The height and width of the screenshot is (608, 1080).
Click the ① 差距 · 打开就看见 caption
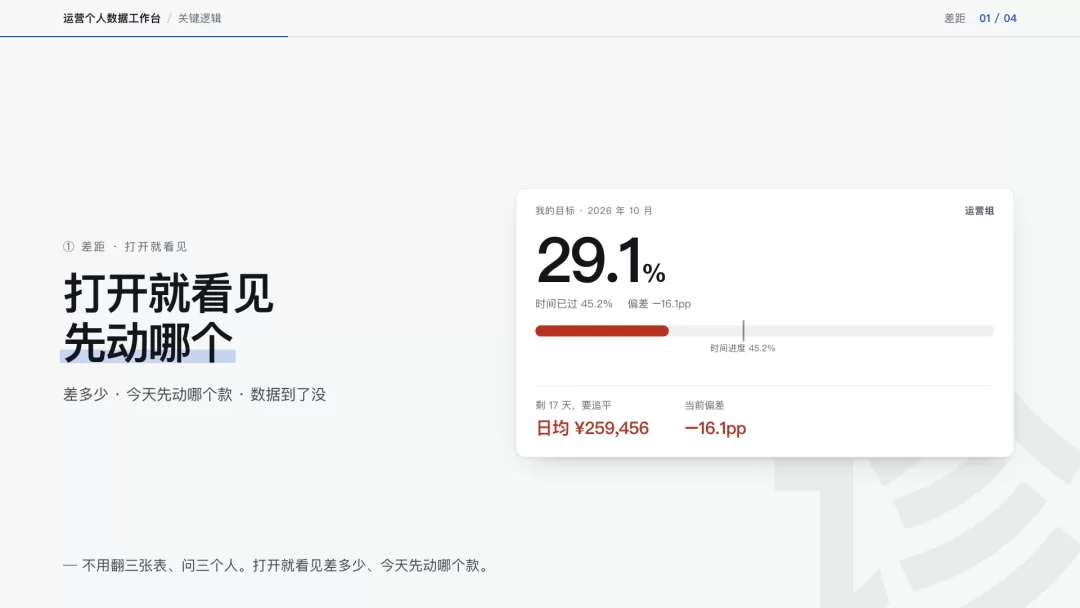(x=125, y=247)
